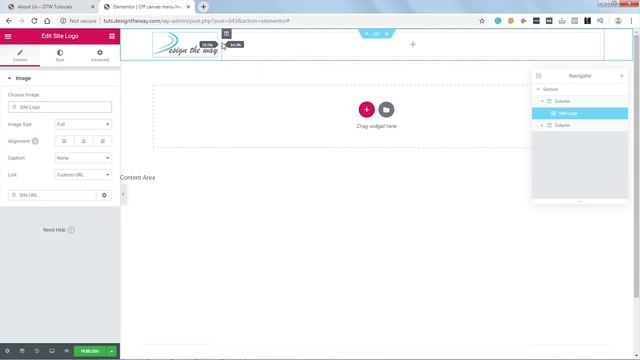Preview changes with footer eye icon
This screenshot has height=360, width=640.
(67, 351)
